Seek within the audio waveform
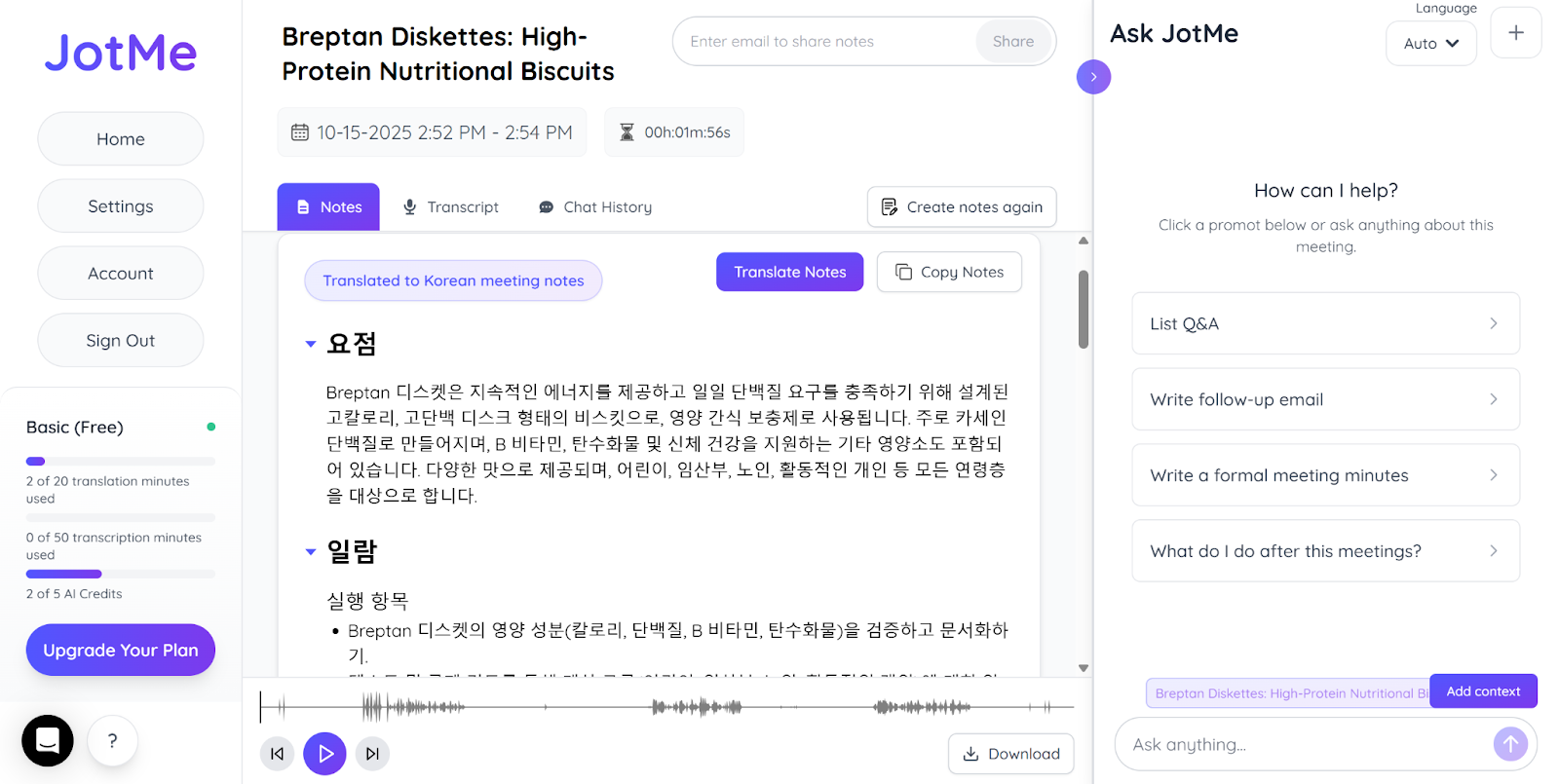 666,707
